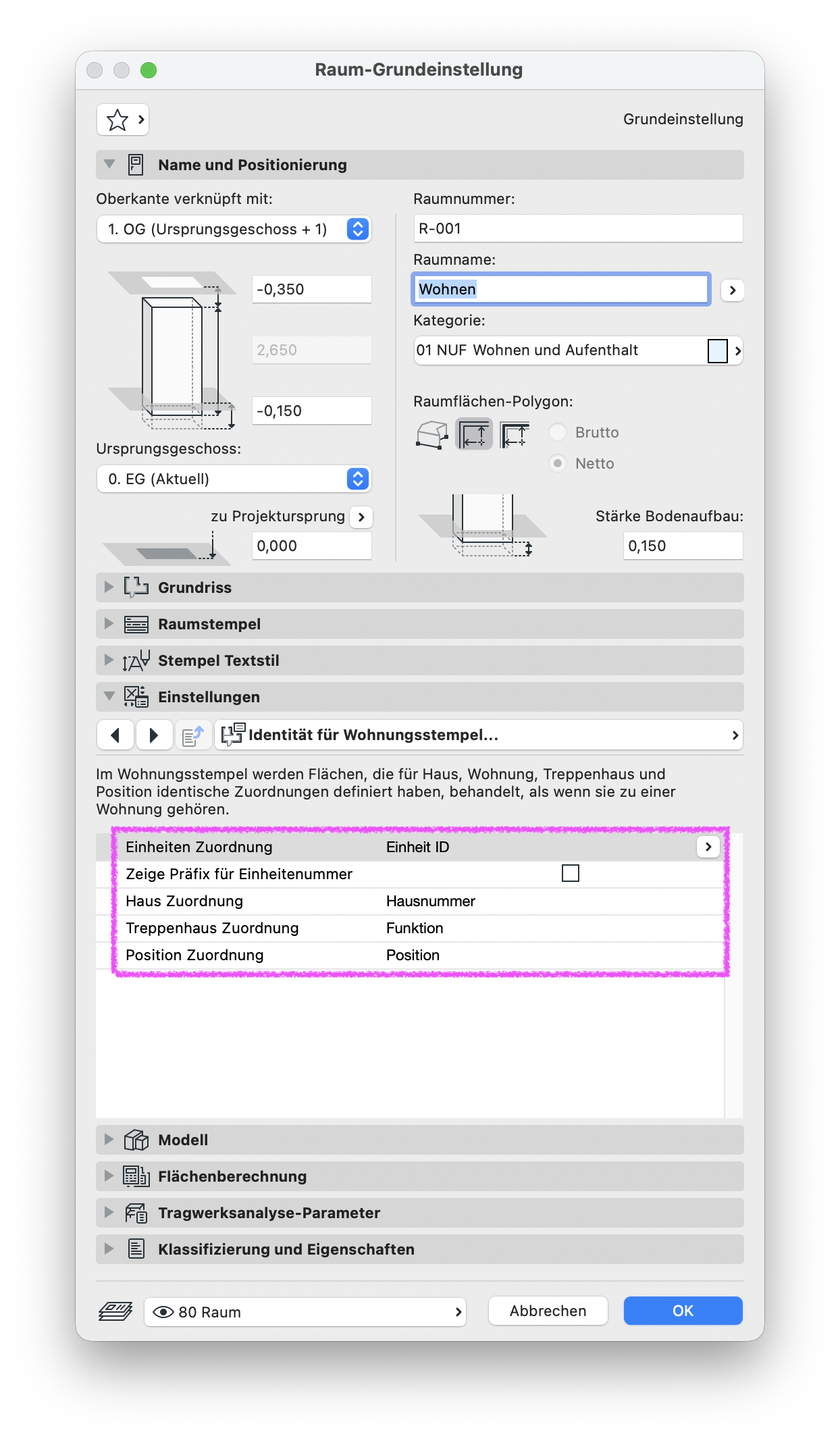This screenshot has height=1441, width=840.
Task: Click the layer icon beside 80 Raum
Action: click(x=115, y=1311)
